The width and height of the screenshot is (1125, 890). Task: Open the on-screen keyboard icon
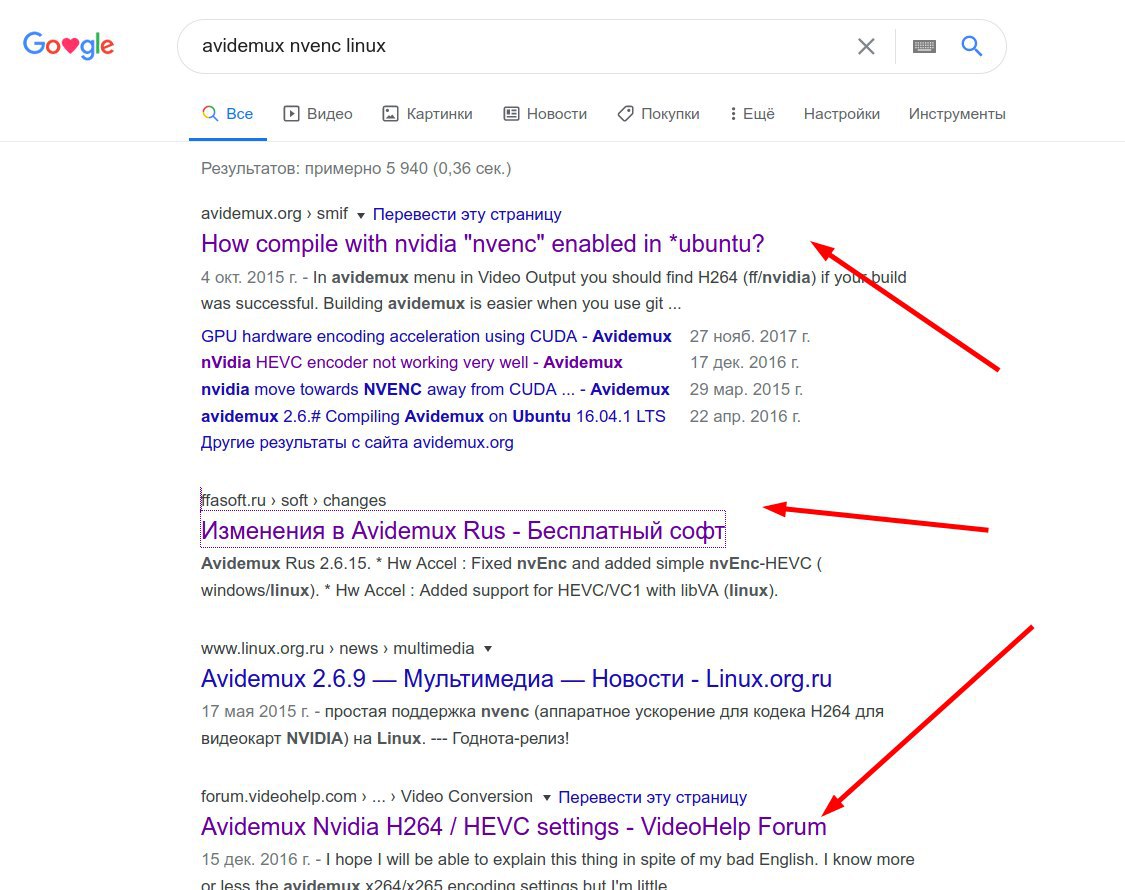point(924,47)
